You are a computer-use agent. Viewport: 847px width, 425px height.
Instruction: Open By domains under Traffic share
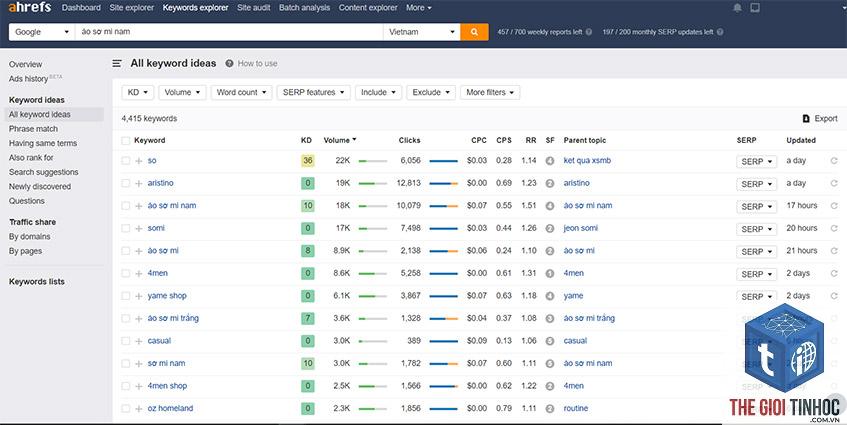[x=29, y=237]
